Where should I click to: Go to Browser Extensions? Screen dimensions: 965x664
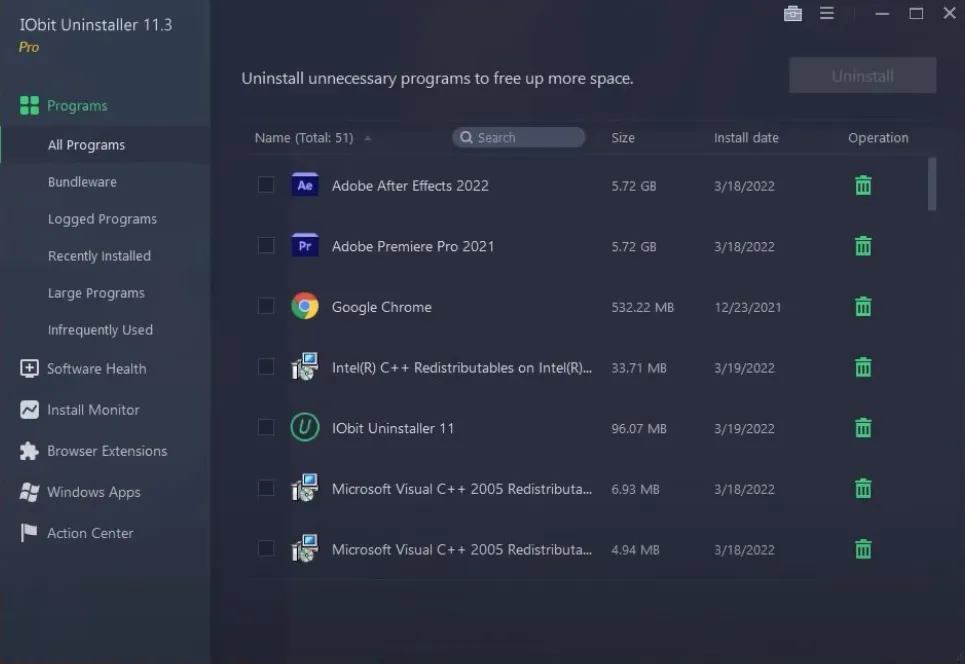coord(105,451)
